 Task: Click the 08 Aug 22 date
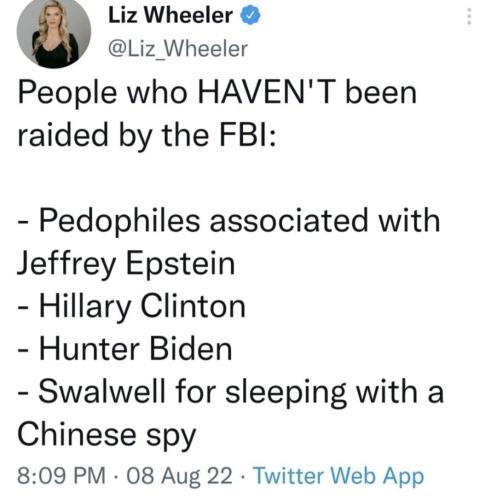coord(179,476)
